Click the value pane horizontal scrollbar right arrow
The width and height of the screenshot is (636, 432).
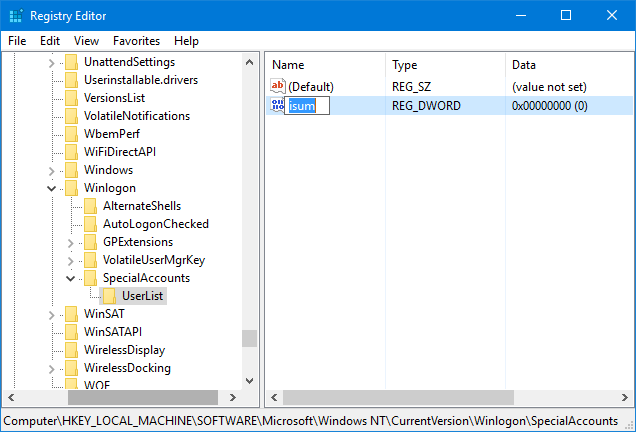[625, 398]
